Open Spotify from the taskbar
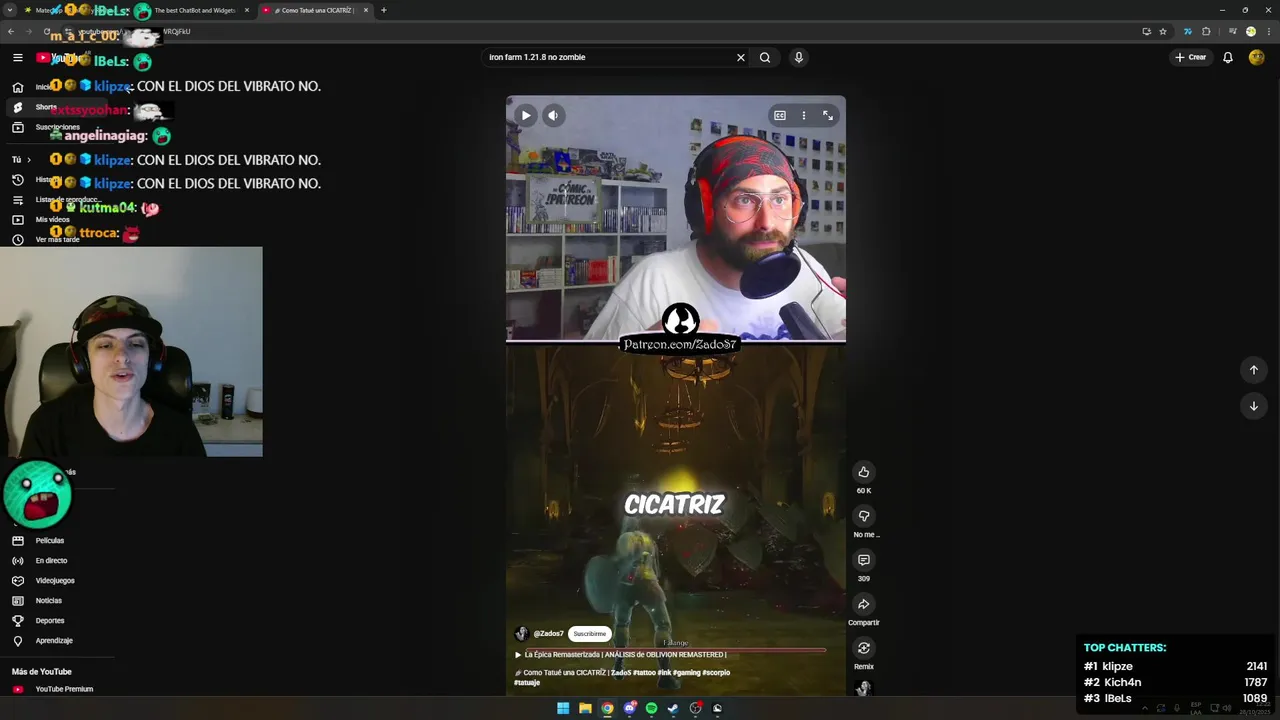 [651, 708]
